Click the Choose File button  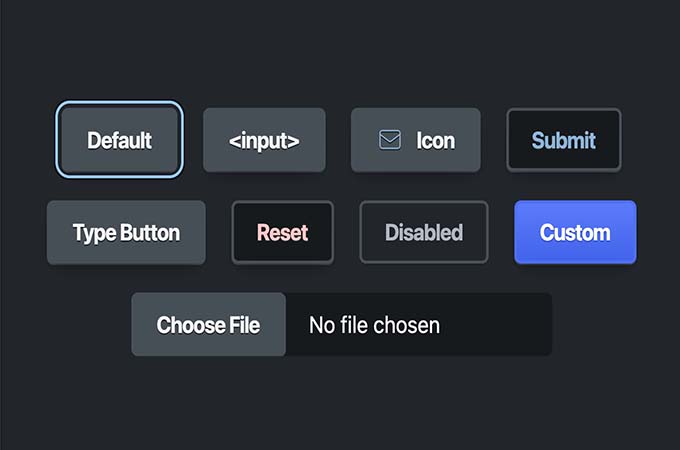208,325
